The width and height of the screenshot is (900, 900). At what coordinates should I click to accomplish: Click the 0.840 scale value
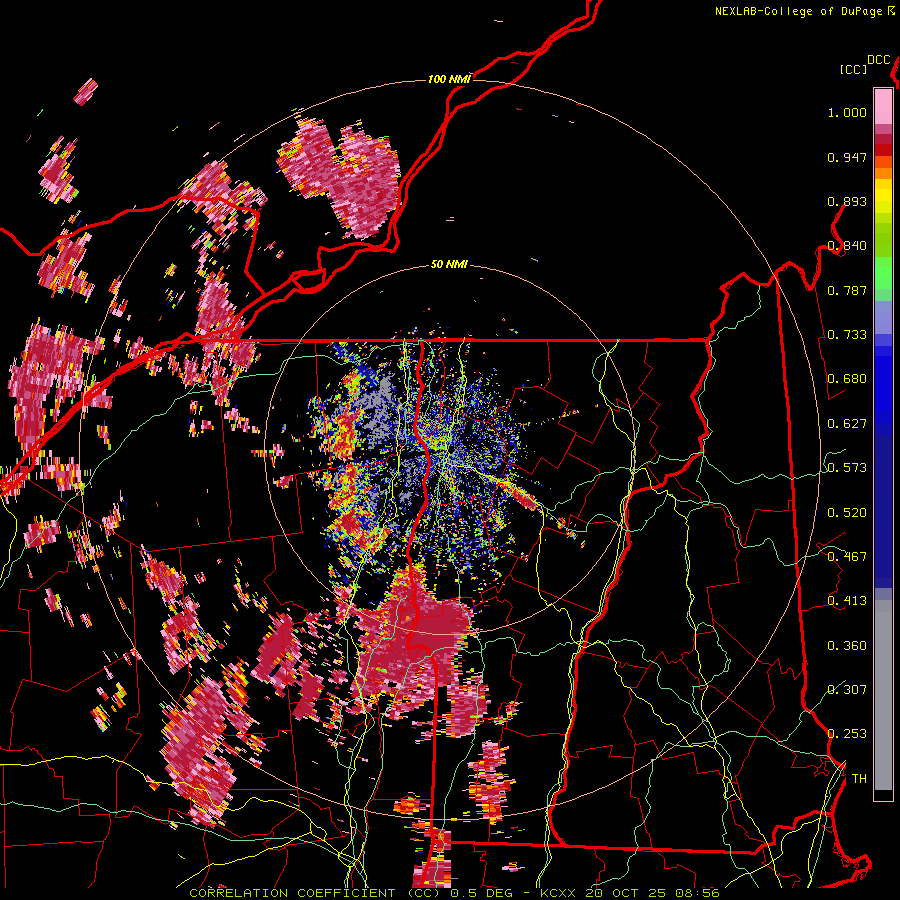[x=847, y=246]
